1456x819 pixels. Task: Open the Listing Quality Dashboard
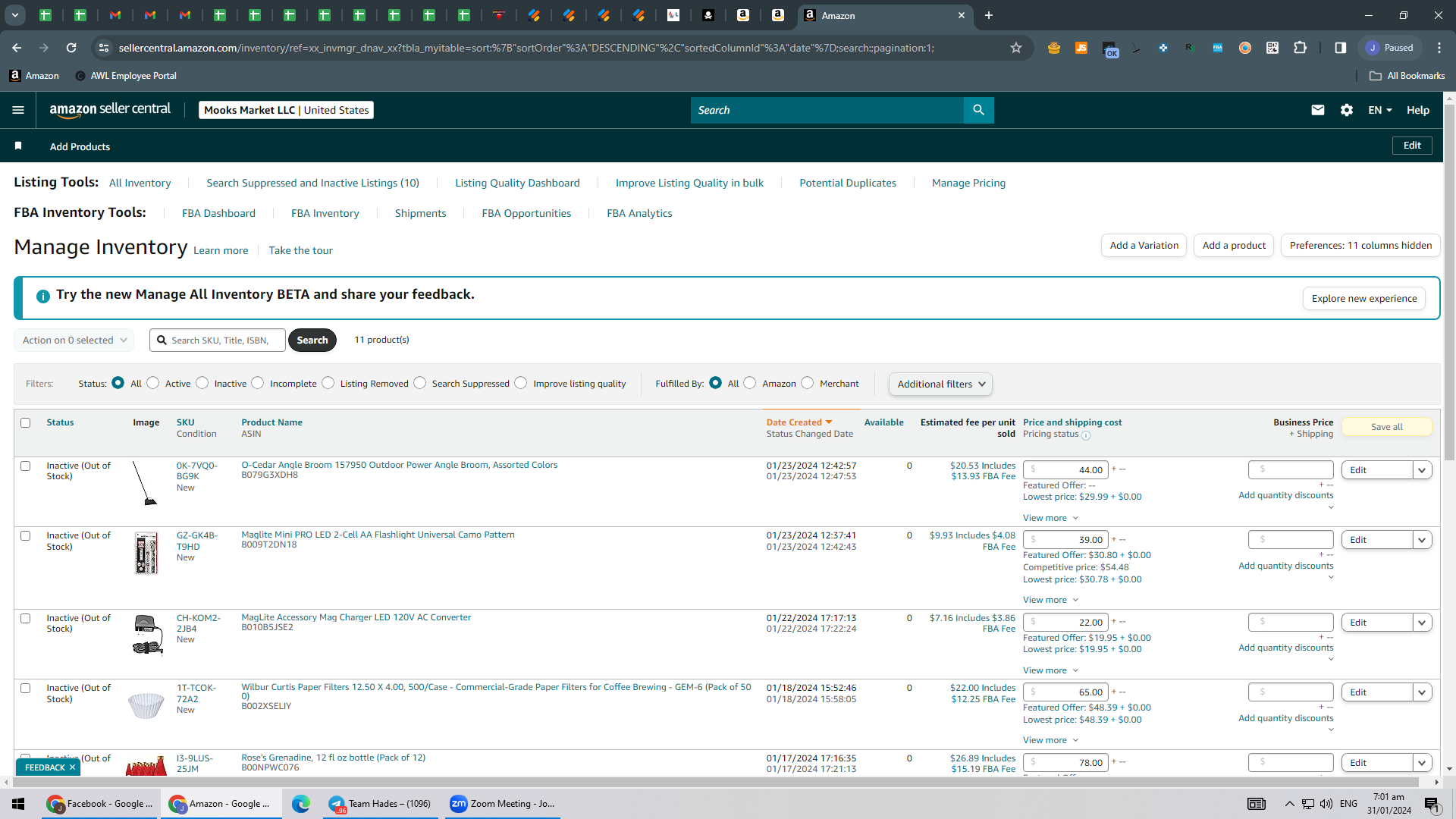pyautogui.click(x=517, y=183)
